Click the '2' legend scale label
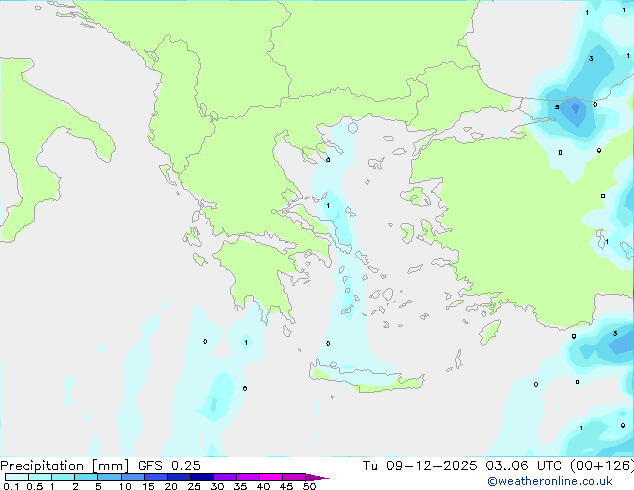The image size is (634, 490). click(75, 486)
